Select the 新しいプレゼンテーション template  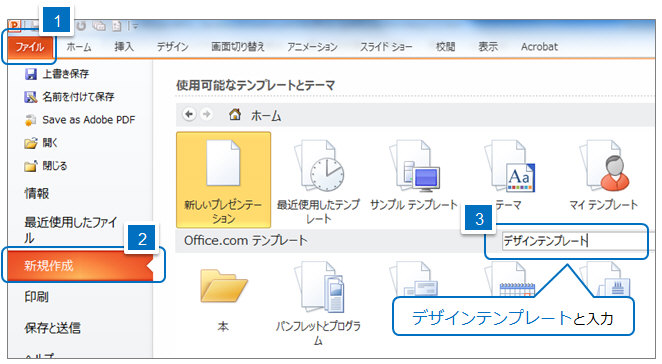pos(223,179)
